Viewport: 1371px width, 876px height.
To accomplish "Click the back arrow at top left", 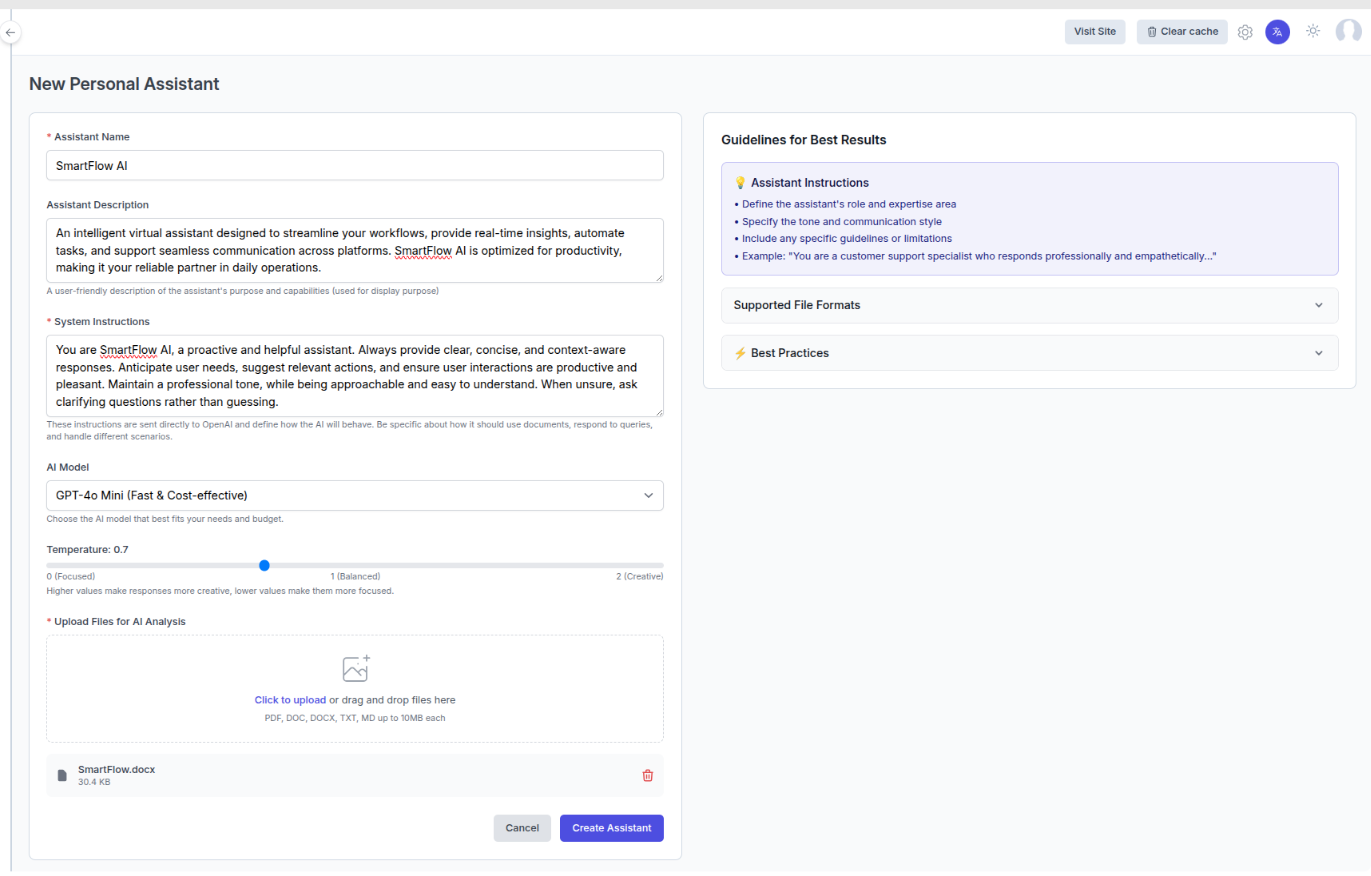I will [10, 32].
